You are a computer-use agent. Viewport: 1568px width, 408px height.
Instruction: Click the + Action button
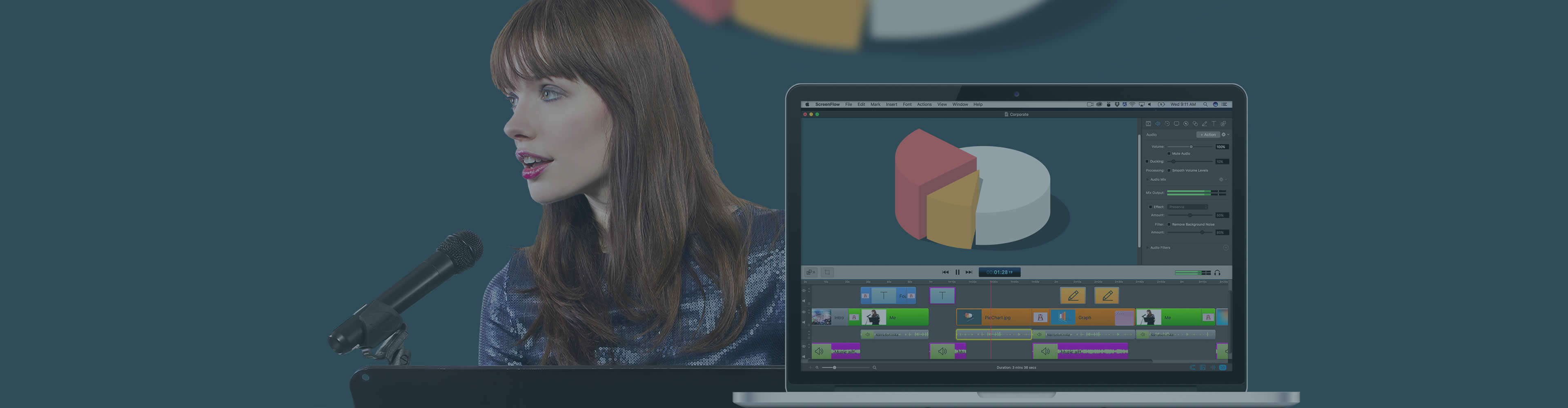pos(1209,134)
